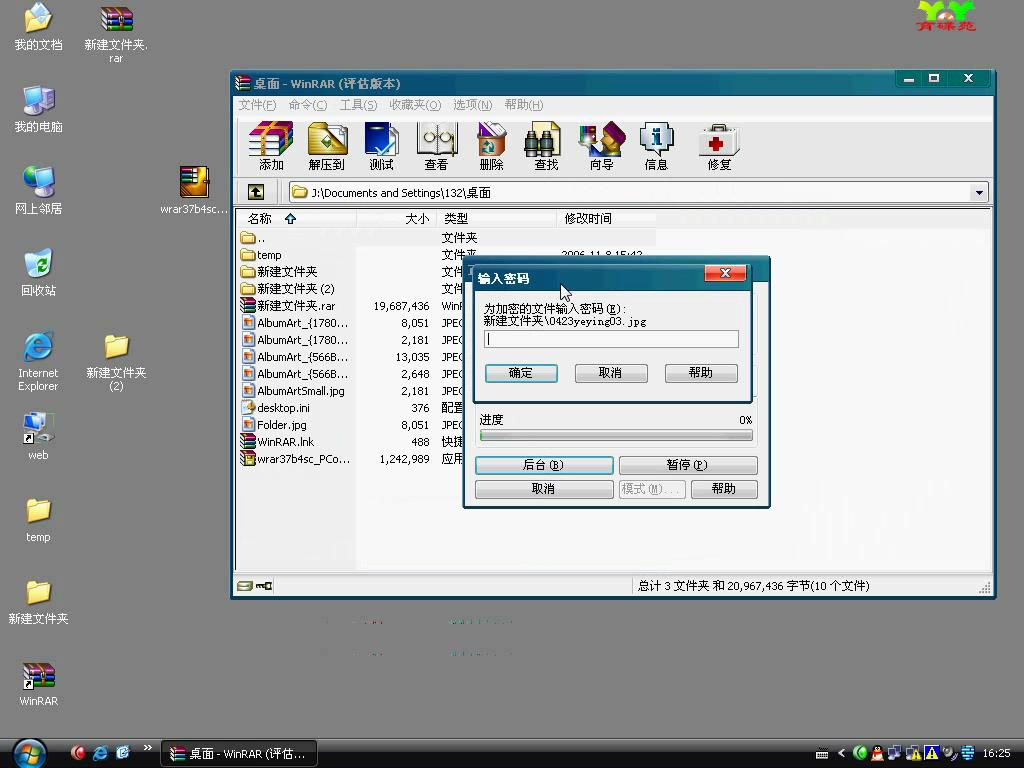Expand hidden system tray icons arrow
This screenshot has width=1024, height=768.
[x=841, y=753]
